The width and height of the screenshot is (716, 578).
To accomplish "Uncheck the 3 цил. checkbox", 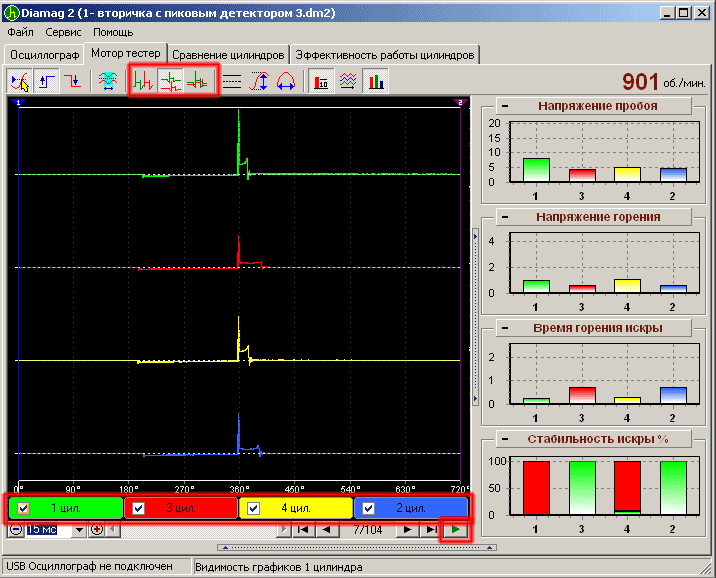I will (138, 508).
